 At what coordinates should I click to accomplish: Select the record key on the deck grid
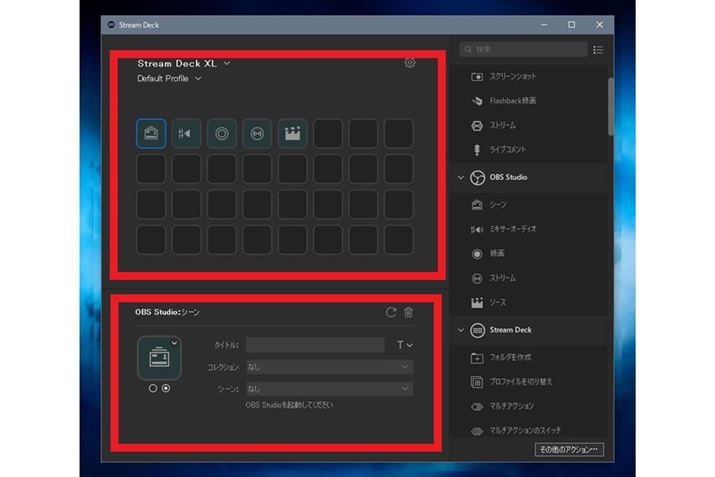pos(222,134)
